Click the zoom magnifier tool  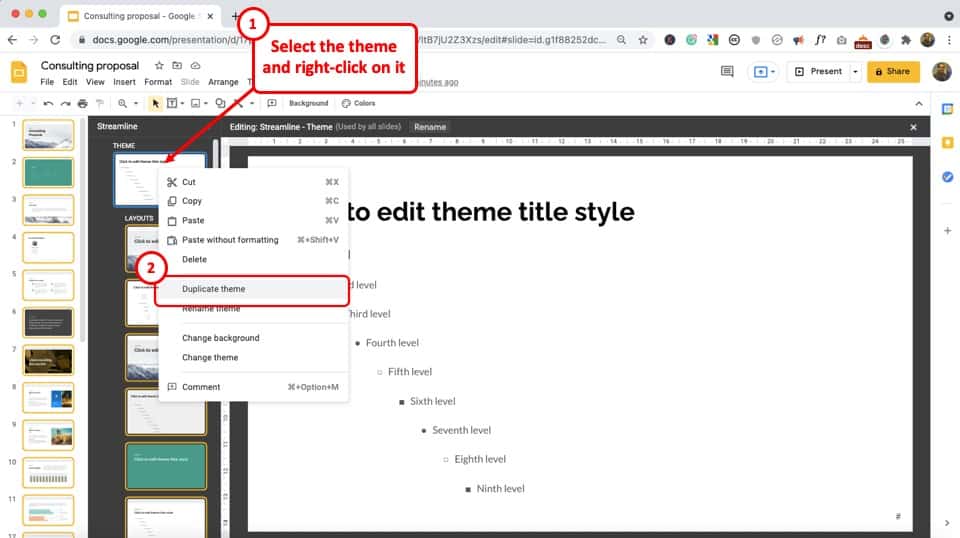coord(122,103)
